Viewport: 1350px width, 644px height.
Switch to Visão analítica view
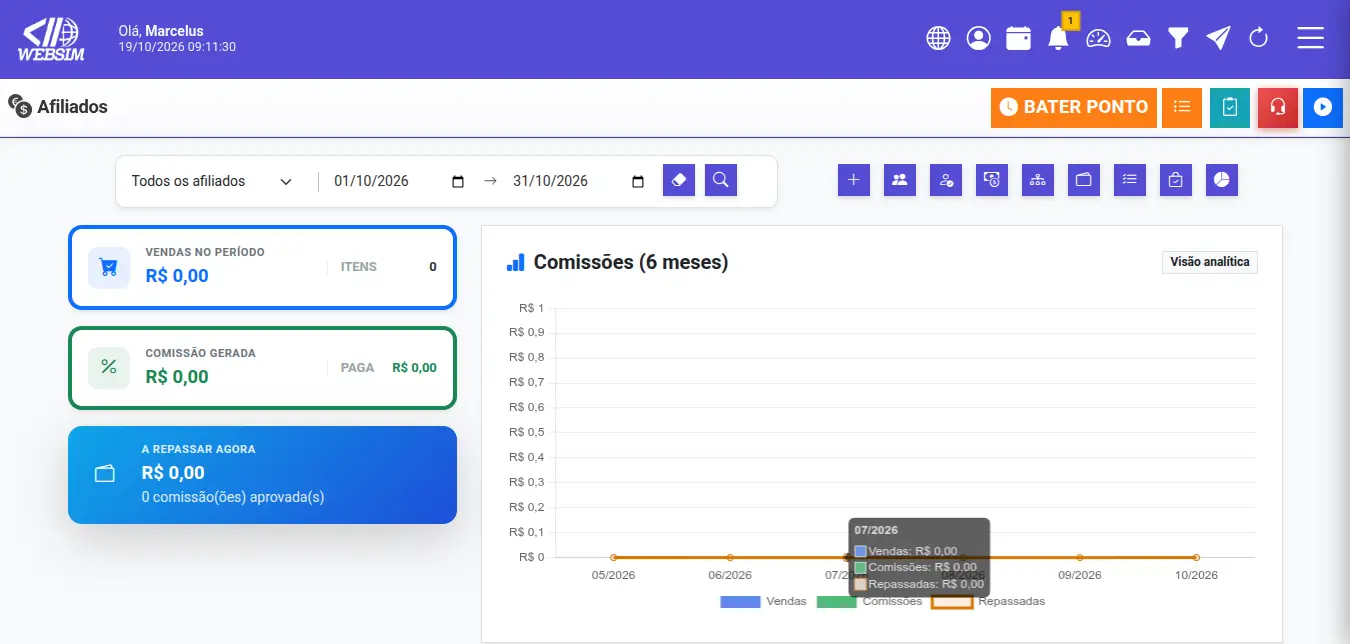[1210, 262]
